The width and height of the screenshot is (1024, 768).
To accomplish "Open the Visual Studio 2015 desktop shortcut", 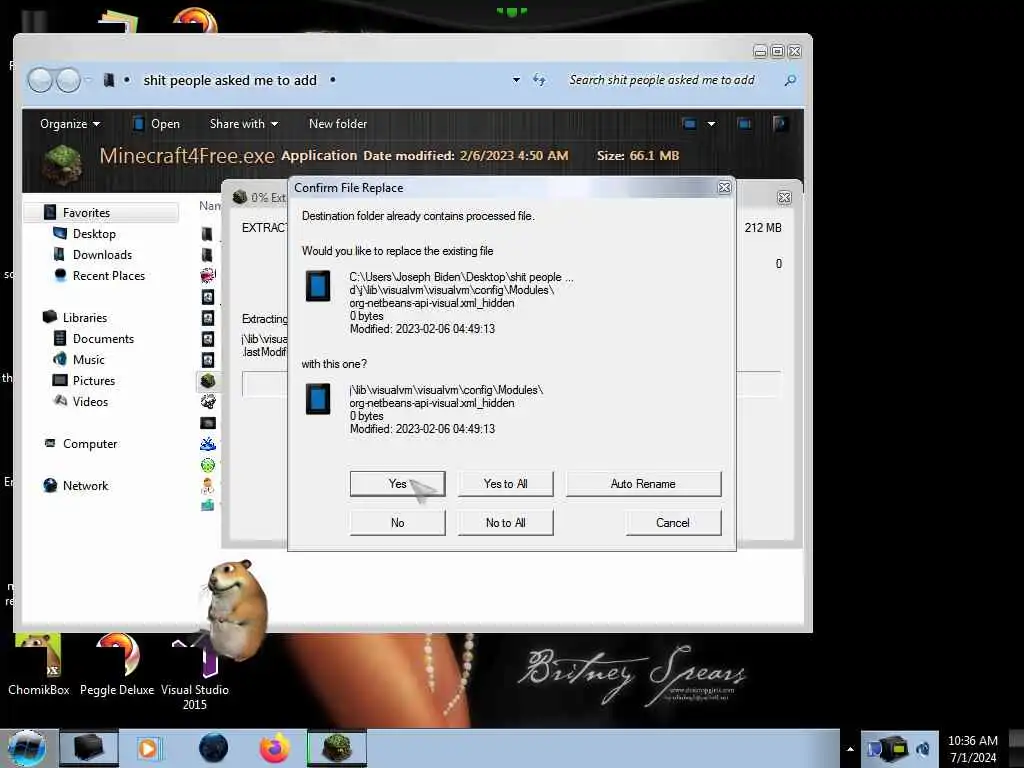I will coord(195,673).
